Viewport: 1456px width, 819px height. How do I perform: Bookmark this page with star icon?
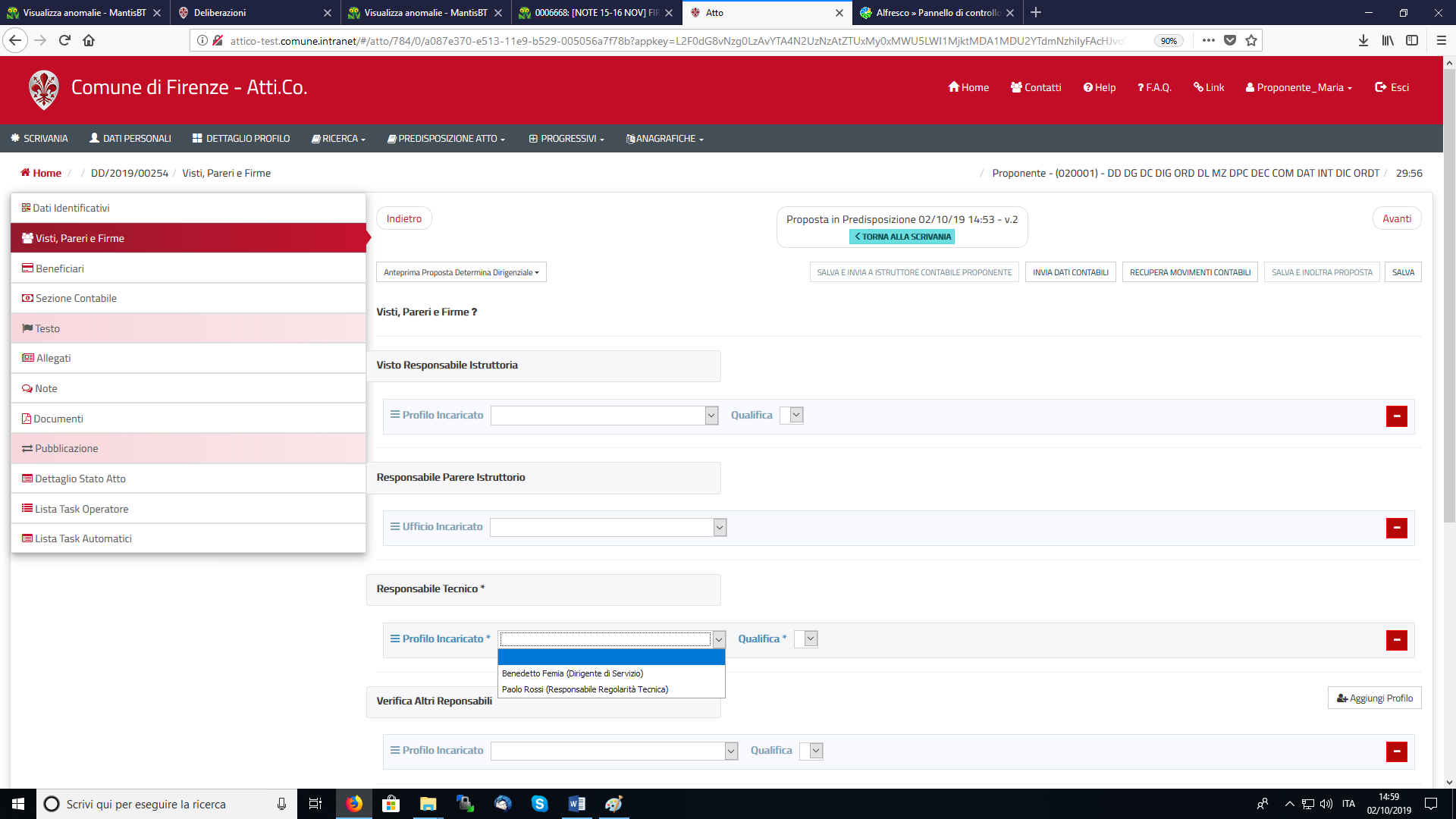click(1251, 40)
